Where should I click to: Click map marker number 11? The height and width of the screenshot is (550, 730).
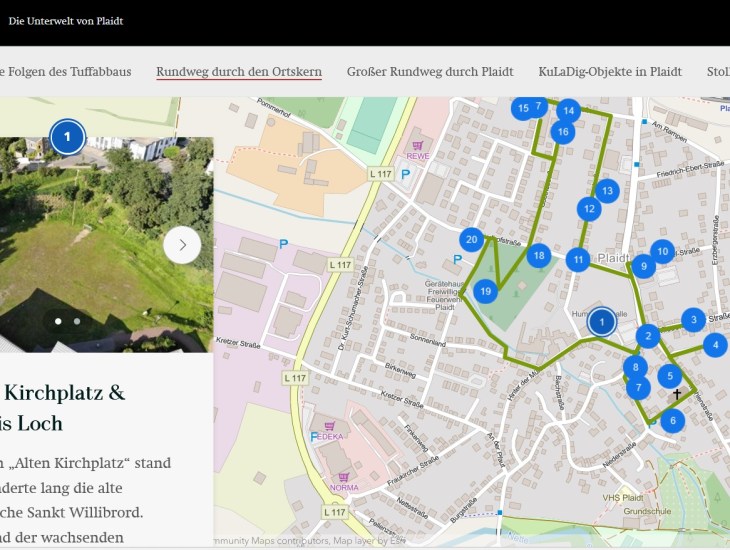(x=577, y=260)
